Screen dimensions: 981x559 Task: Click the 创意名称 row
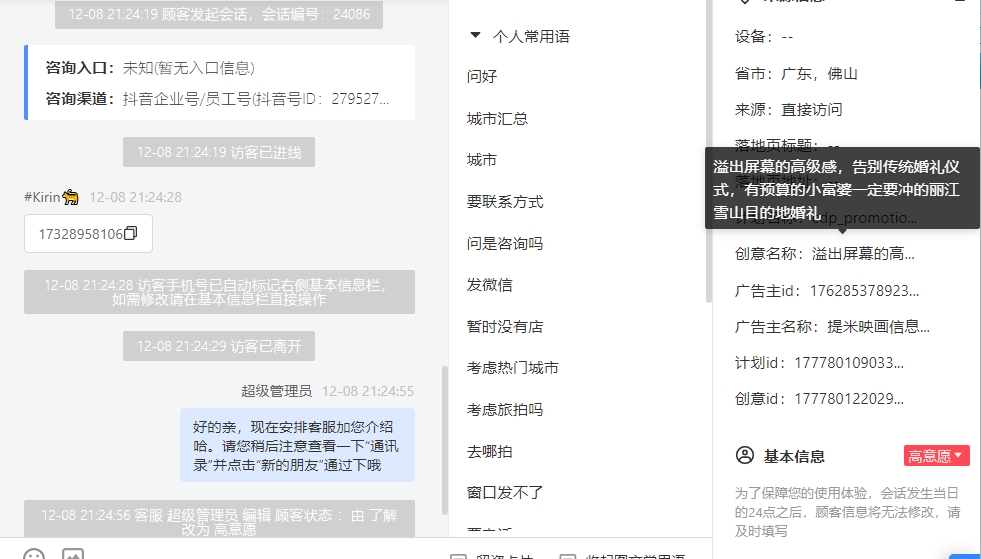tap(825, 254)
